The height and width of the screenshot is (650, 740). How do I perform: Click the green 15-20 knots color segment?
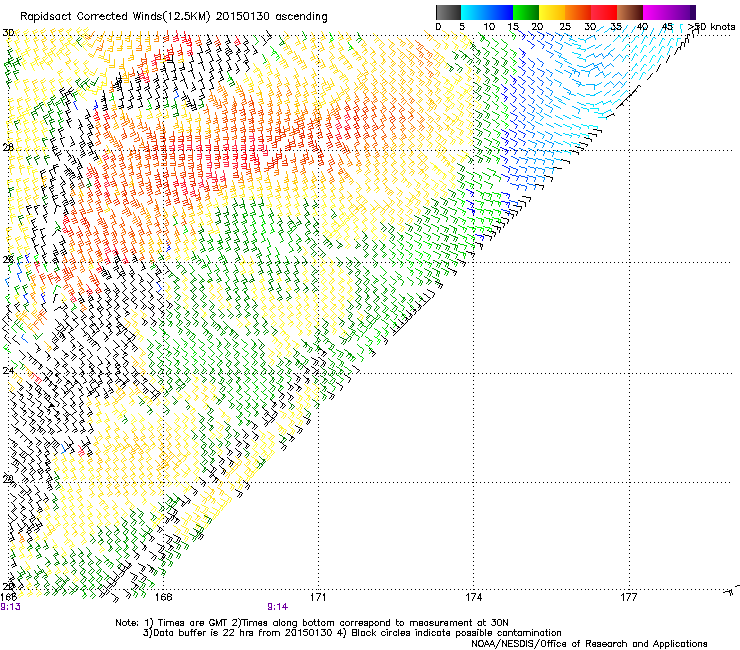pos(526,12)
